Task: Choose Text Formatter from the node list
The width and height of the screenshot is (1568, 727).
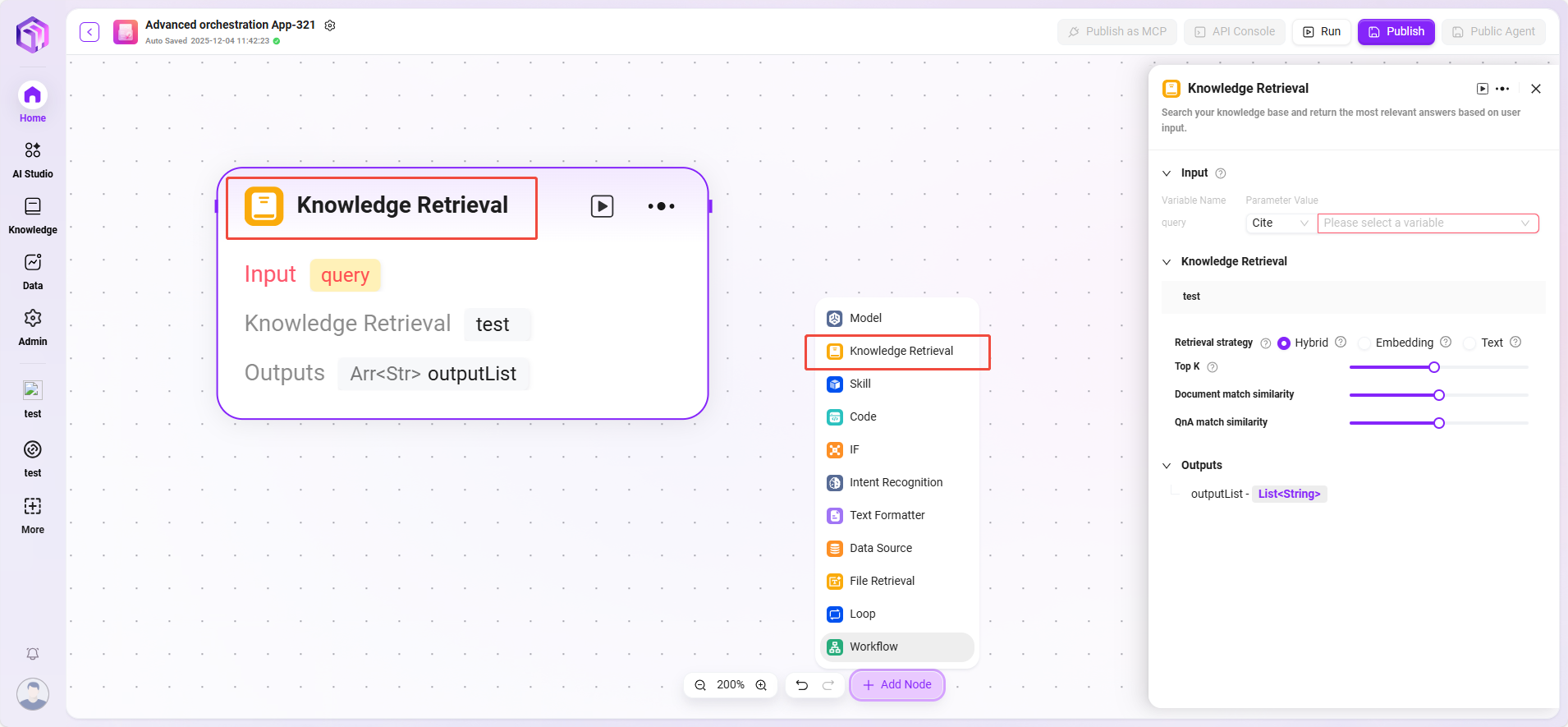Action: (x=887, y=516)
